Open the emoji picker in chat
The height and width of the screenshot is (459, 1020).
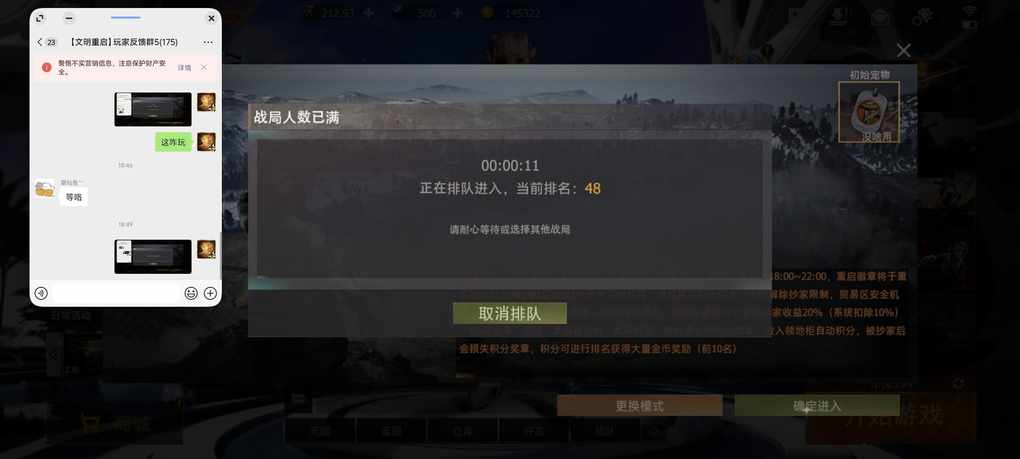click(191, 293)
